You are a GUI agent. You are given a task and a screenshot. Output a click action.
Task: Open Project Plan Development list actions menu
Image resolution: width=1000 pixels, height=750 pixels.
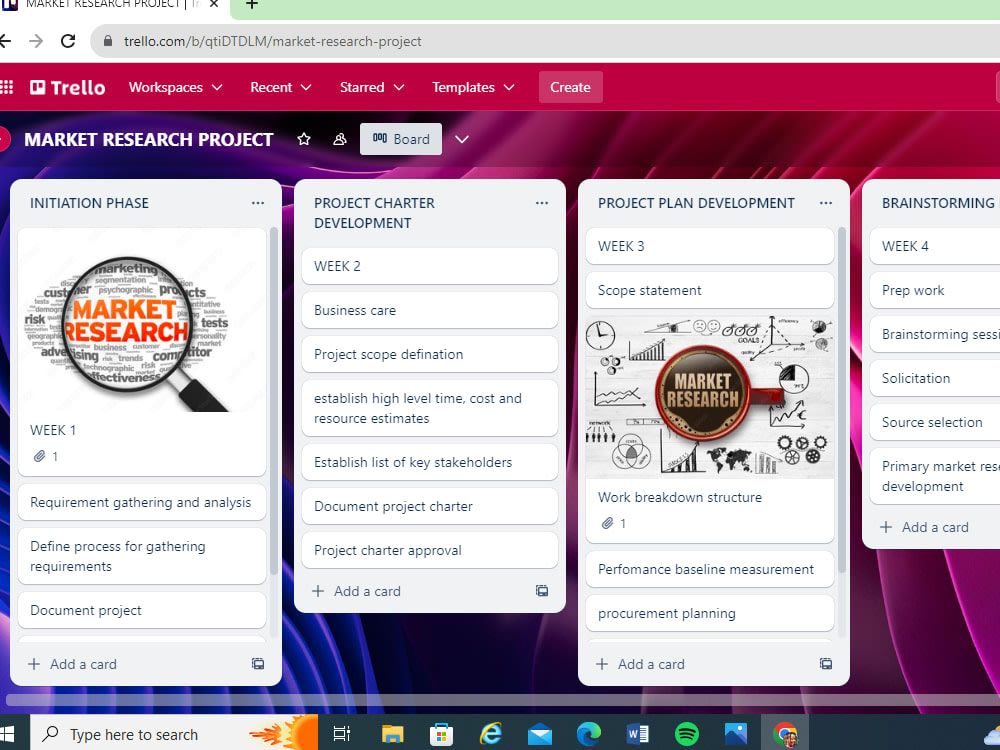point(826,203)
